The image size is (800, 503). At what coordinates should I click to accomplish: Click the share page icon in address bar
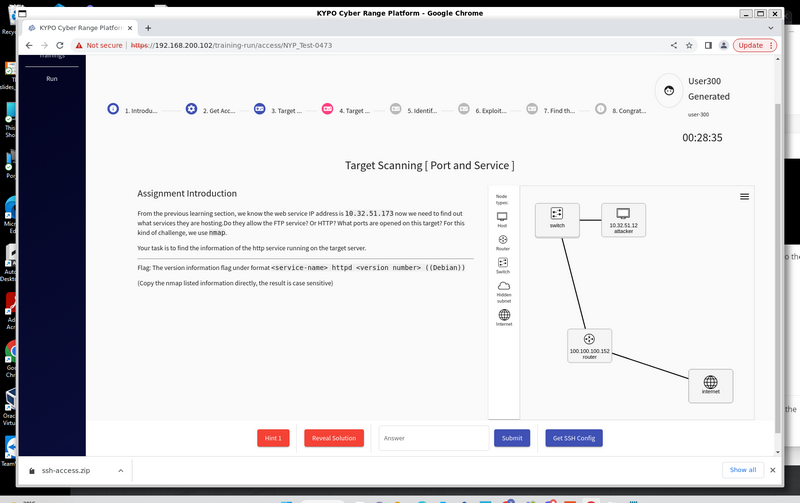674,45
